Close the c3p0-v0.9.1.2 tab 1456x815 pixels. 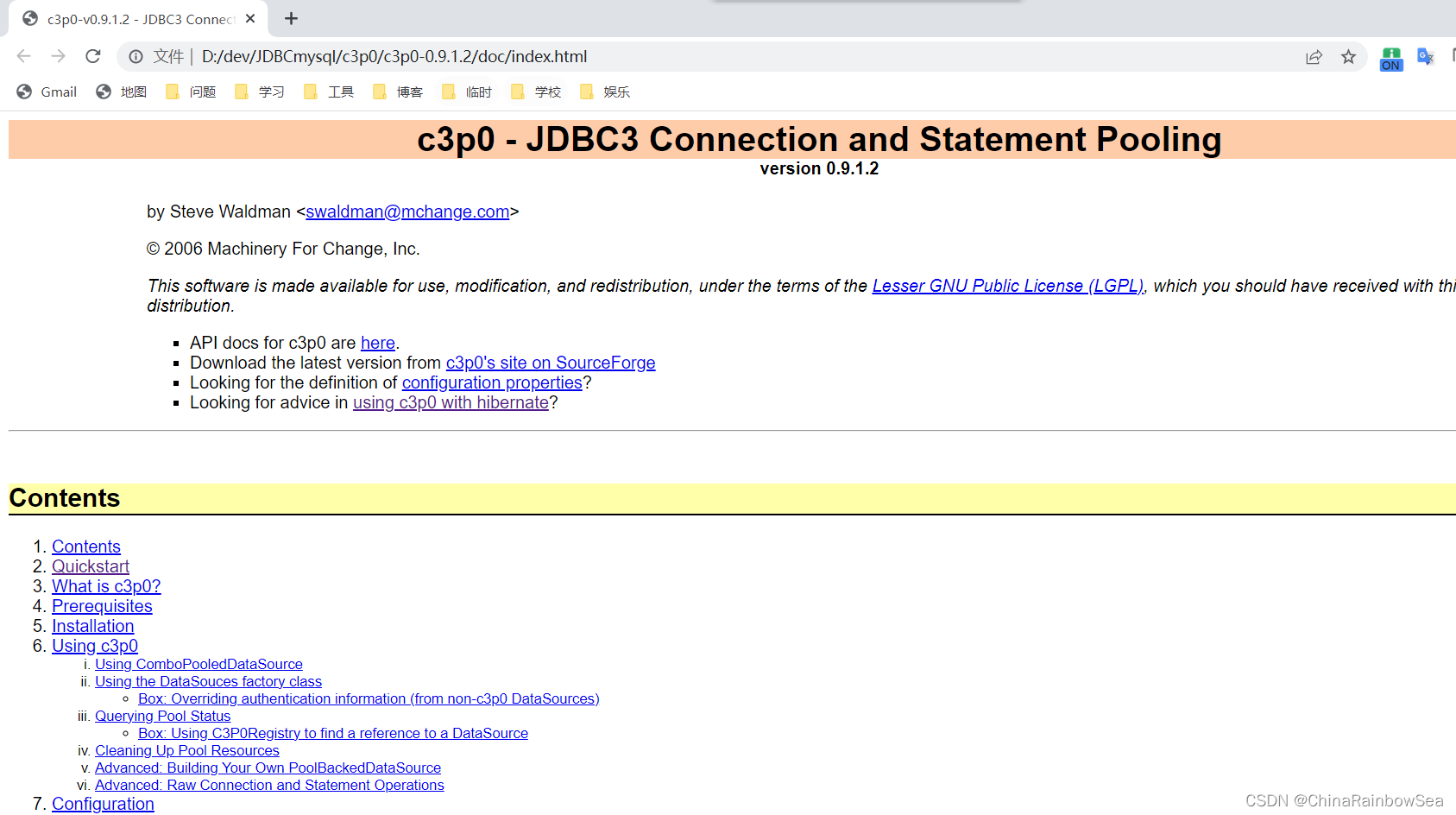[x=250, y=18]
